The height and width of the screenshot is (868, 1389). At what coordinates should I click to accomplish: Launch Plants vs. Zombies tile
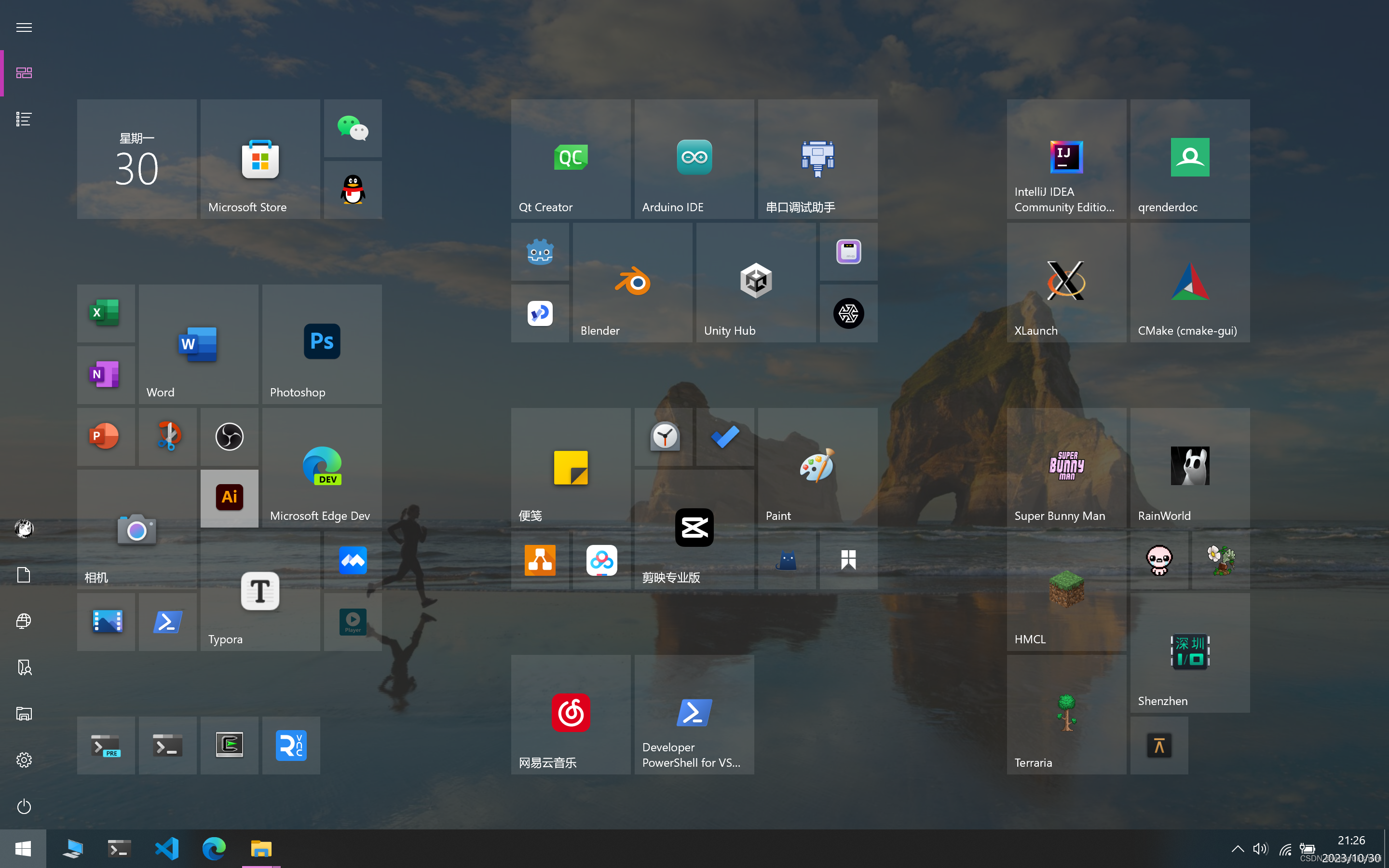tap(1221, 560)
